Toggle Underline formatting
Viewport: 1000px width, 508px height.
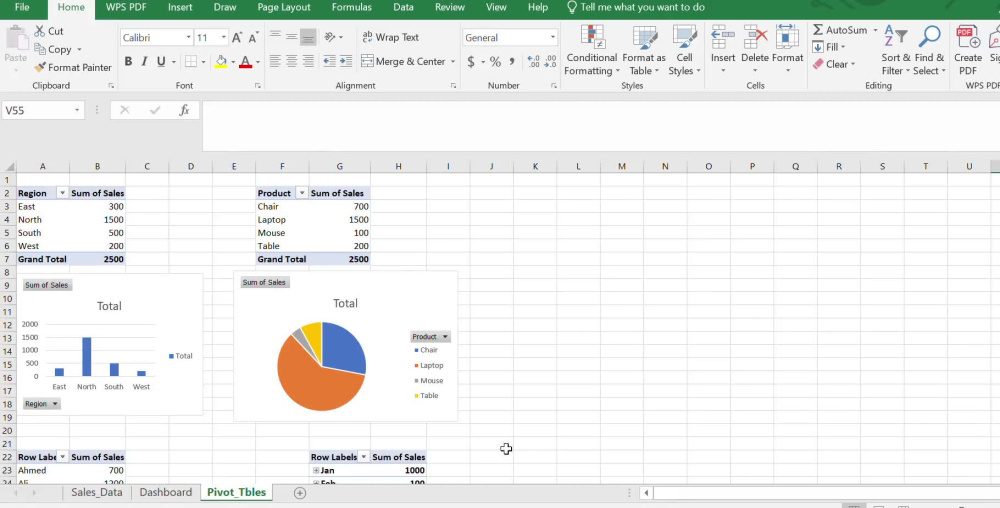[x=161, y=61]
